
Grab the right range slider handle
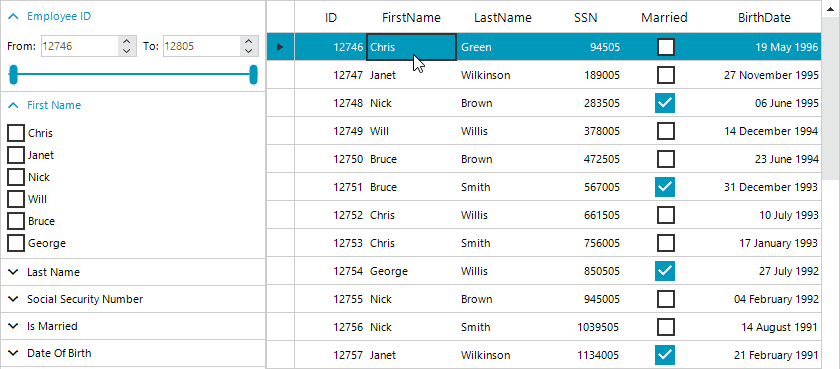click(x=253, y=74)
